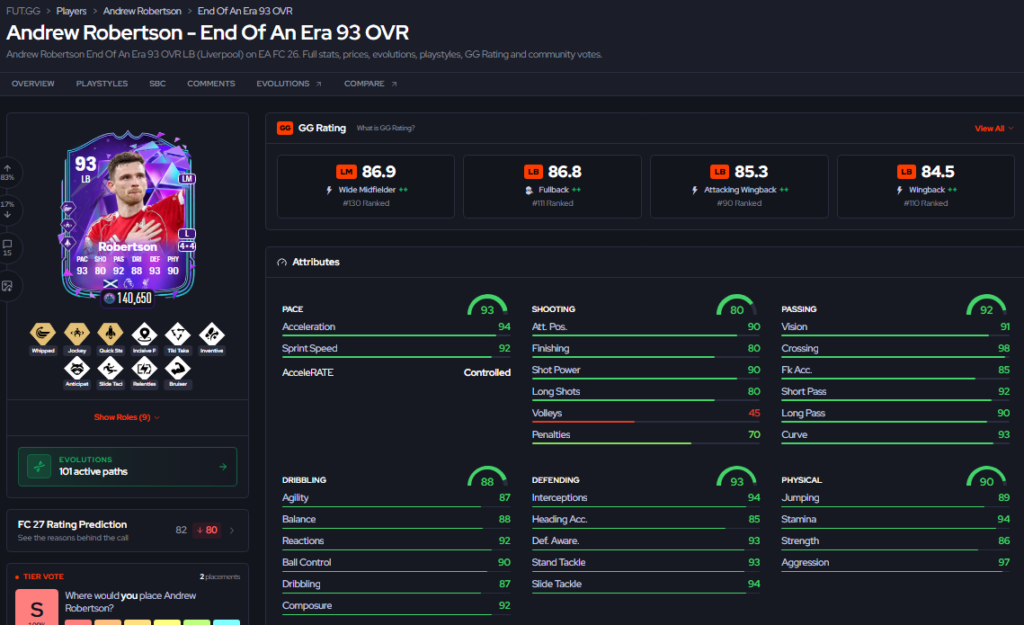Click the download card image icon
Viewport: 1024px width, 625px height.
7,285
